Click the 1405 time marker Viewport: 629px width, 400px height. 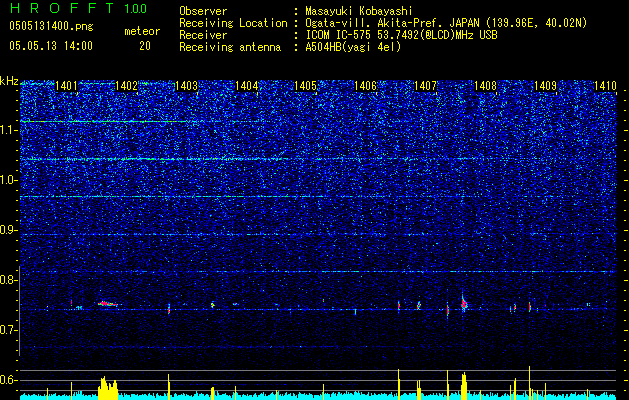point(306,86)
